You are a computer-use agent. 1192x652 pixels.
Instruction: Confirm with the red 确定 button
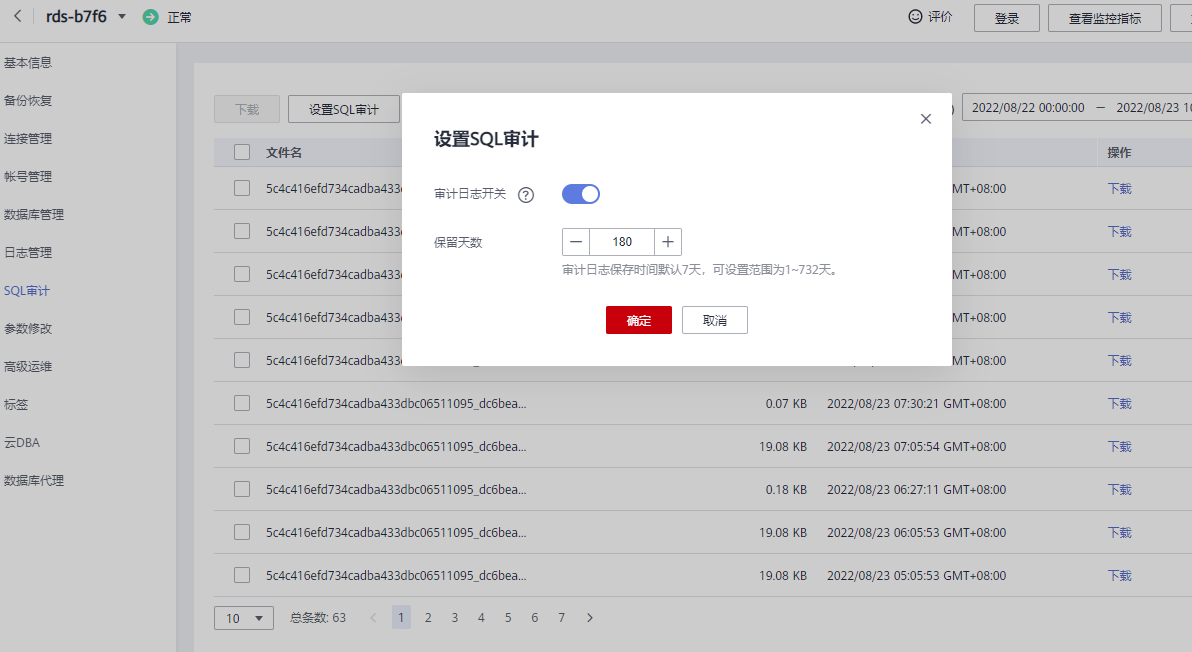(639, 320)
